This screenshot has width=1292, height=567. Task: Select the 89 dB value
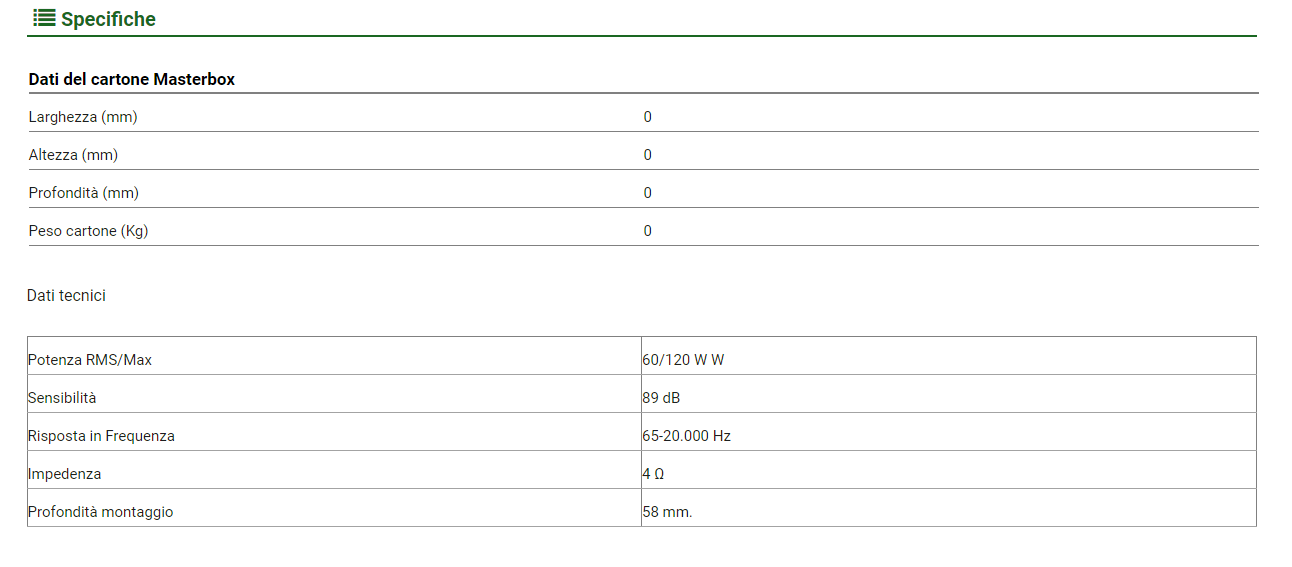[661, 398]
